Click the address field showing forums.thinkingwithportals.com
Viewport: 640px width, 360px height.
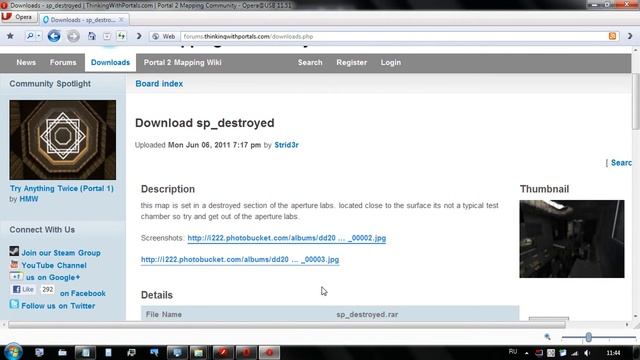(394, 36)
